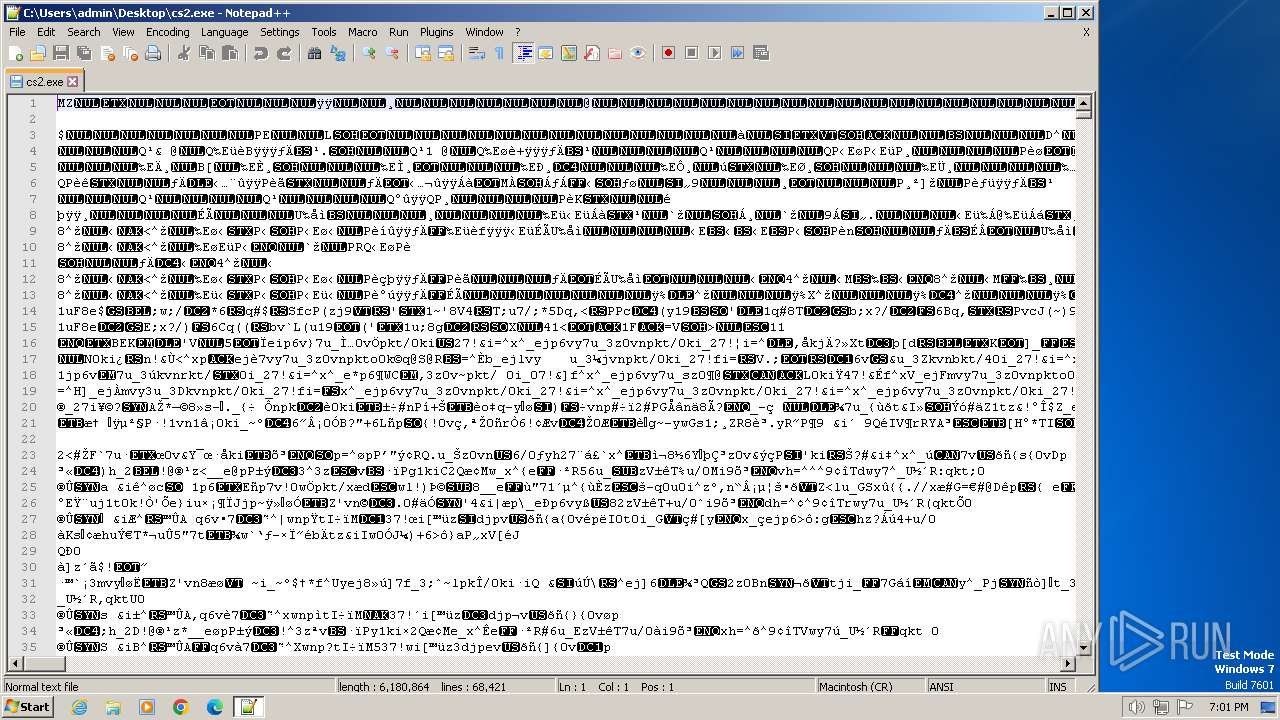Toggle word wrap

tap(477, 53)
